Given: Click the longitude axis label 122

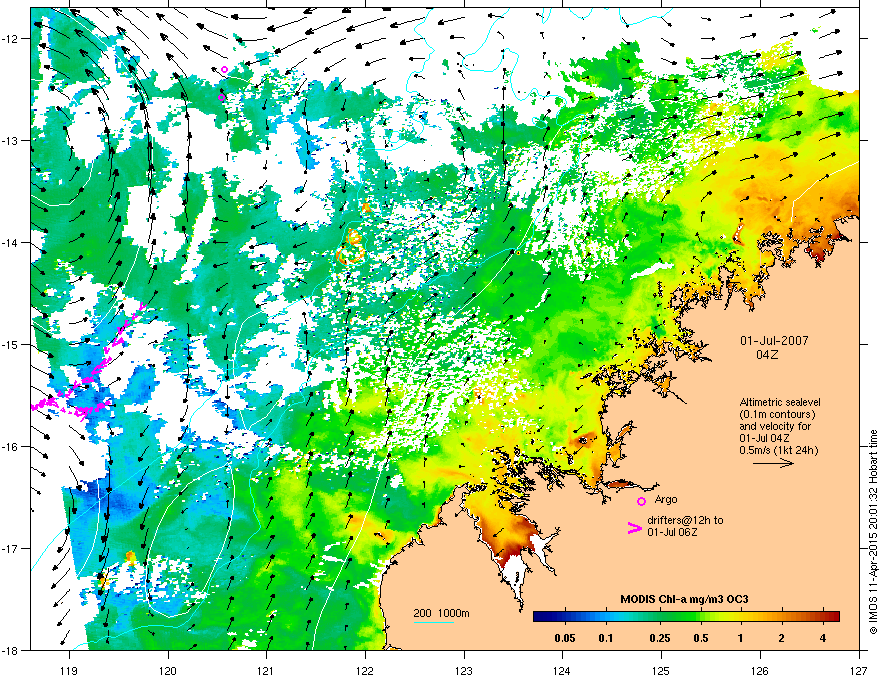Looking at the screenshot, I should (365, 670).
